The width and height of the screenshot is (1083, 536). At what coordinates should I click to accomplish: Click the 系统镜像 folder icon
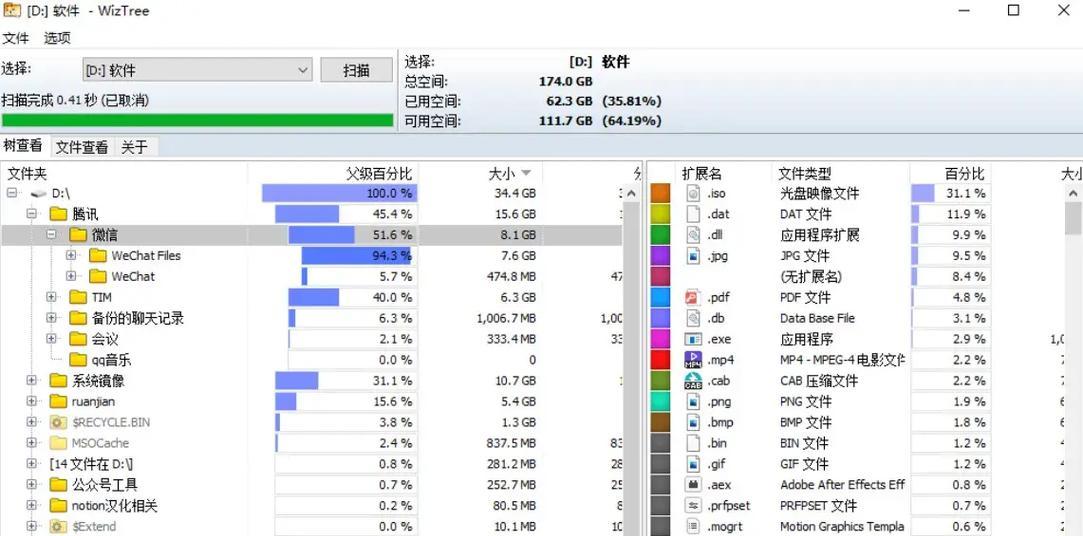click(x=58, y=381)
